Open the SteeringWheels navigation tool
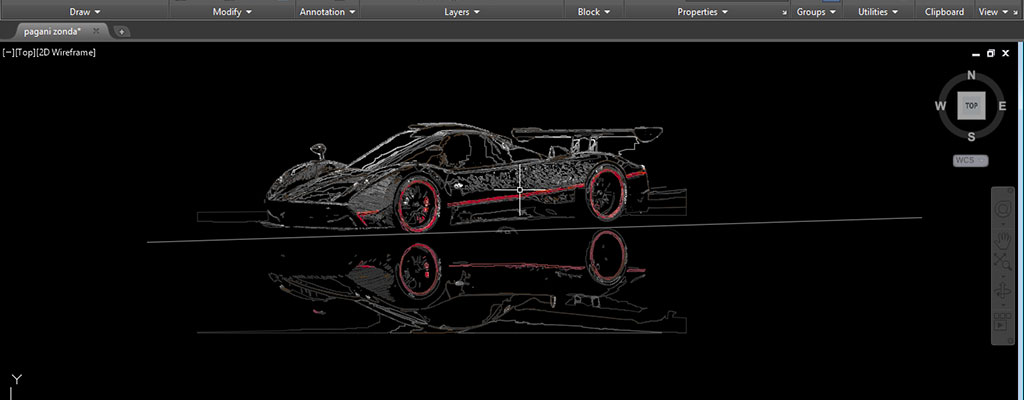 pyautogui.click(x=1002, y=210)
